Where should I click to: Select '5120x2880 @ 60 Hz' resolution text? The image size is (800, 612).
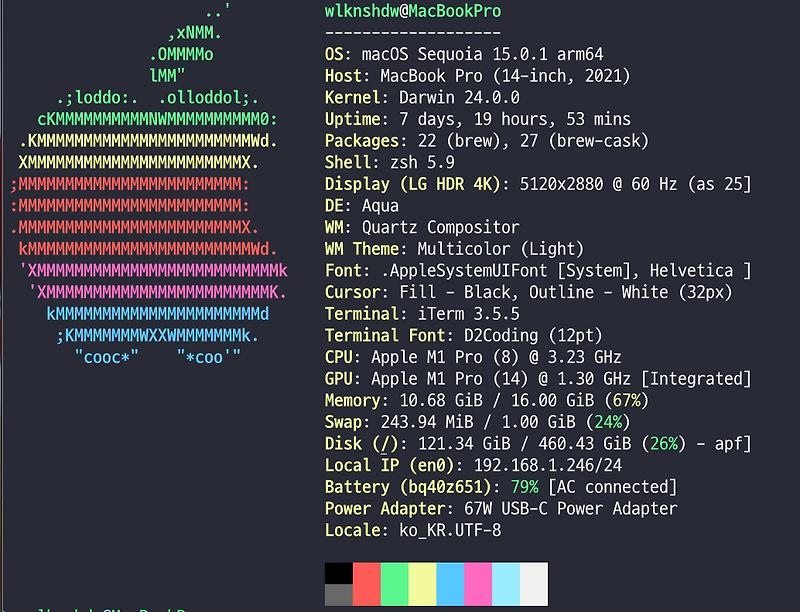(598, 184)
